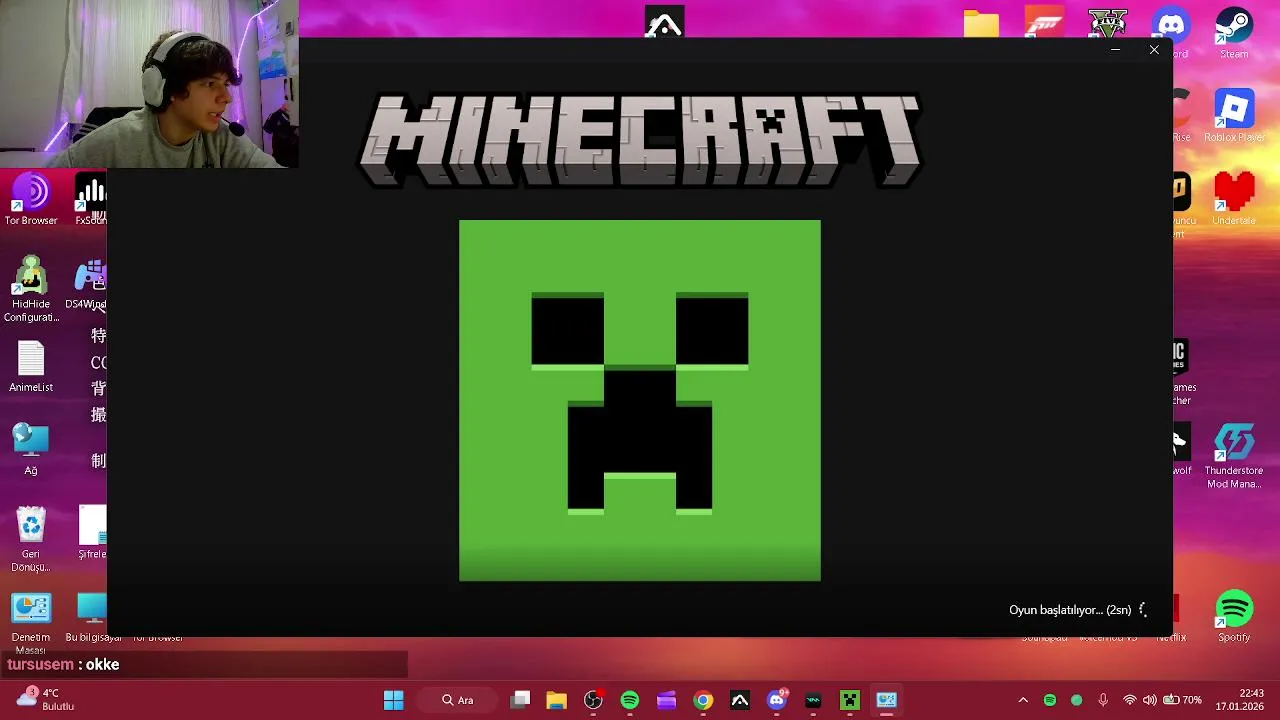This screenshot has height=720, width=1280.
Task: Open the yellow folder on the desktop
Action: (981, 24)
